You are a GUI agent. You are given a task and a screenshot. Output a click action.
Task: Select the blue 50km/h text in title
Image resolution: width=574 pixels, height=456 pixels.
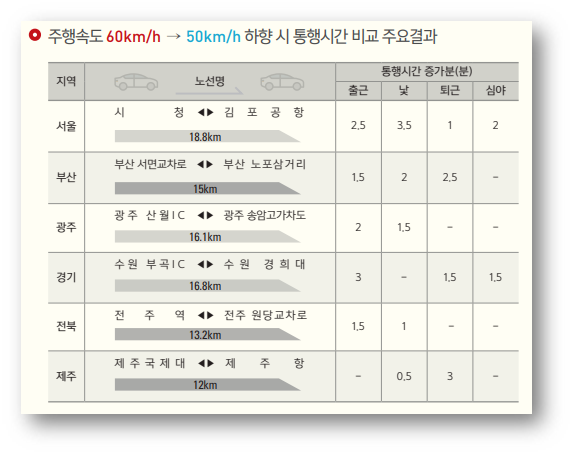(213, 36)
